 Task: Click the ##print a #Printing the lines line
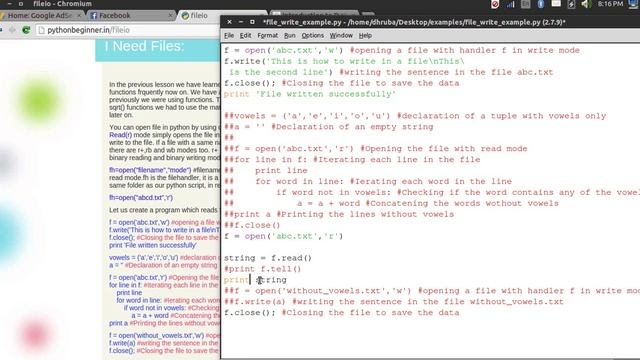pos(339,214)
